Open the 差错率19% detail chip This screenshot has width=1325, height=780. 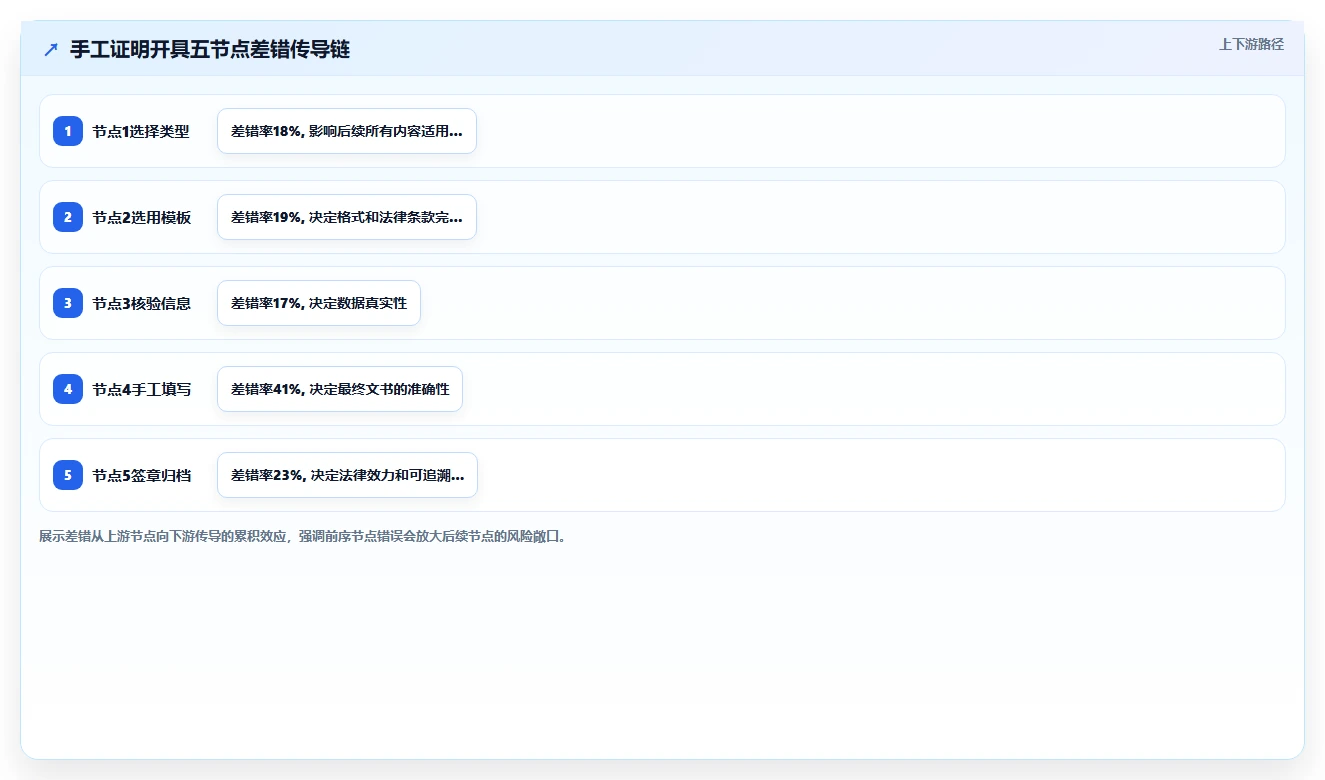point(347,217)
